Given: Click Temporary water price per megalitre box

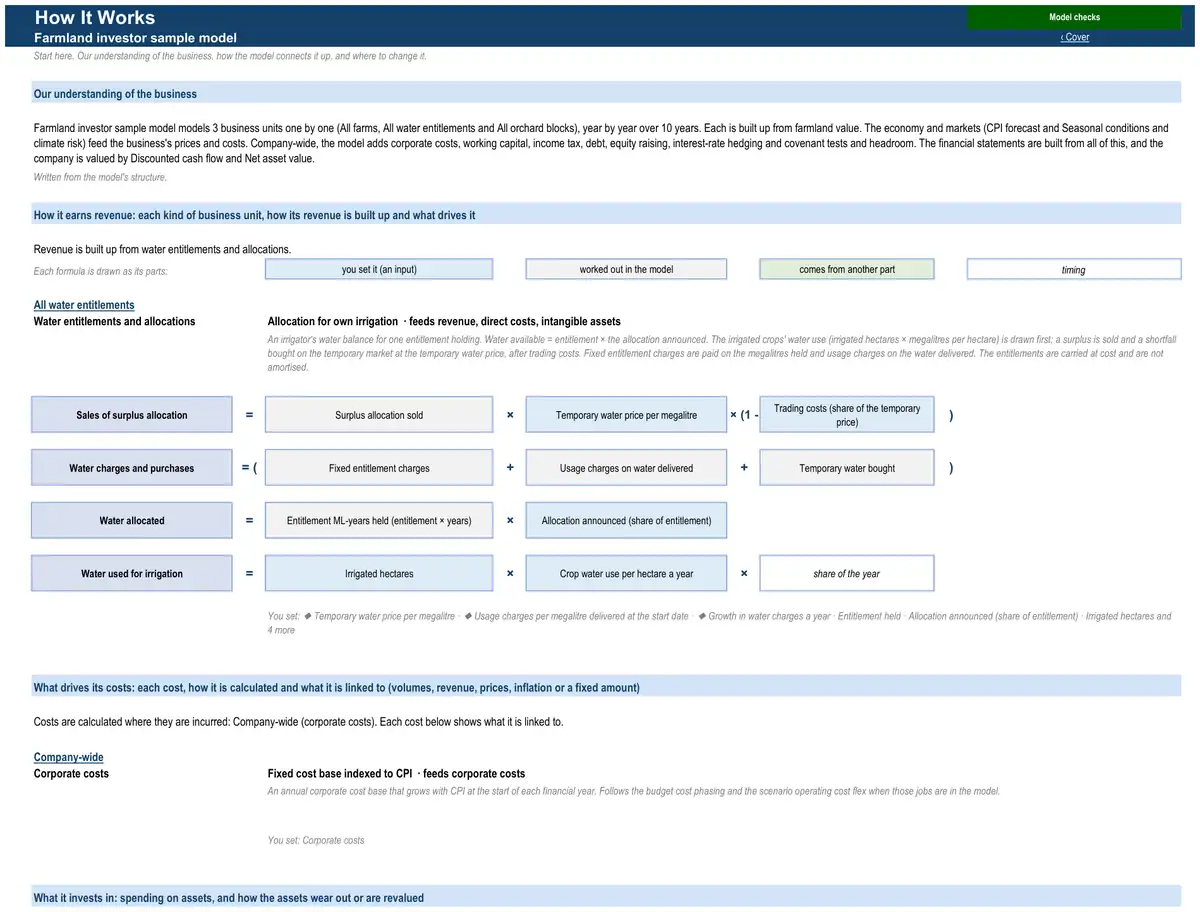Looking at the screenshot, I should pos(626,415).
